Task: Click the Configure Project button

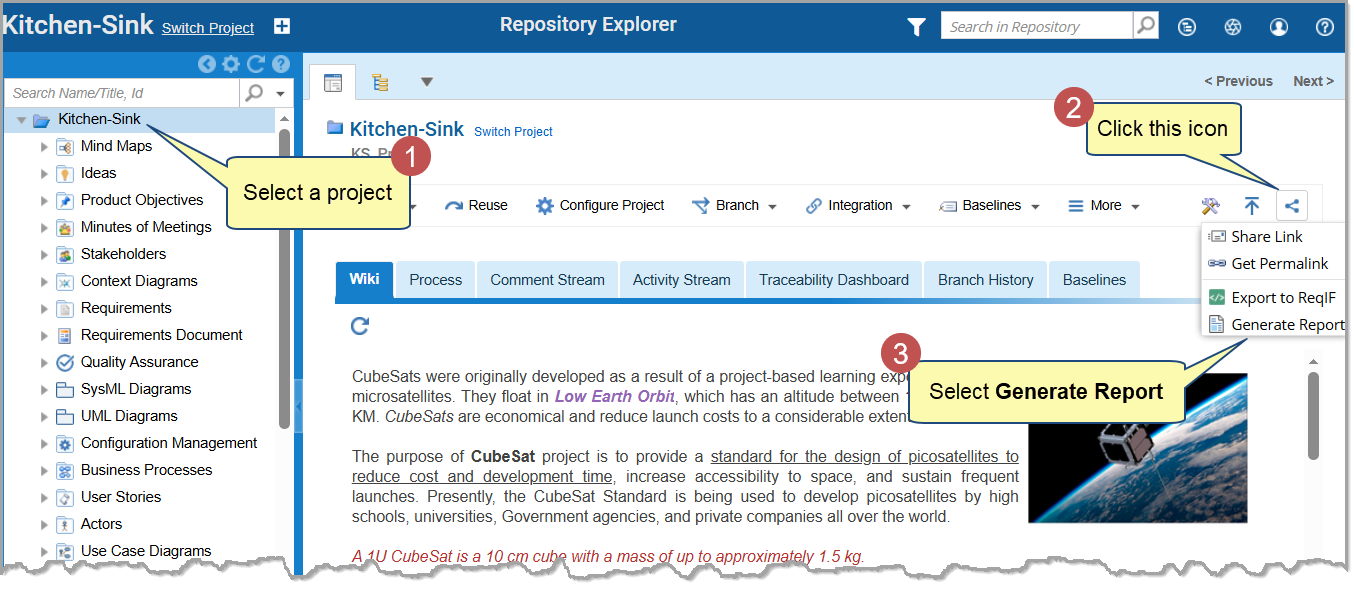Action: point(600,206)
